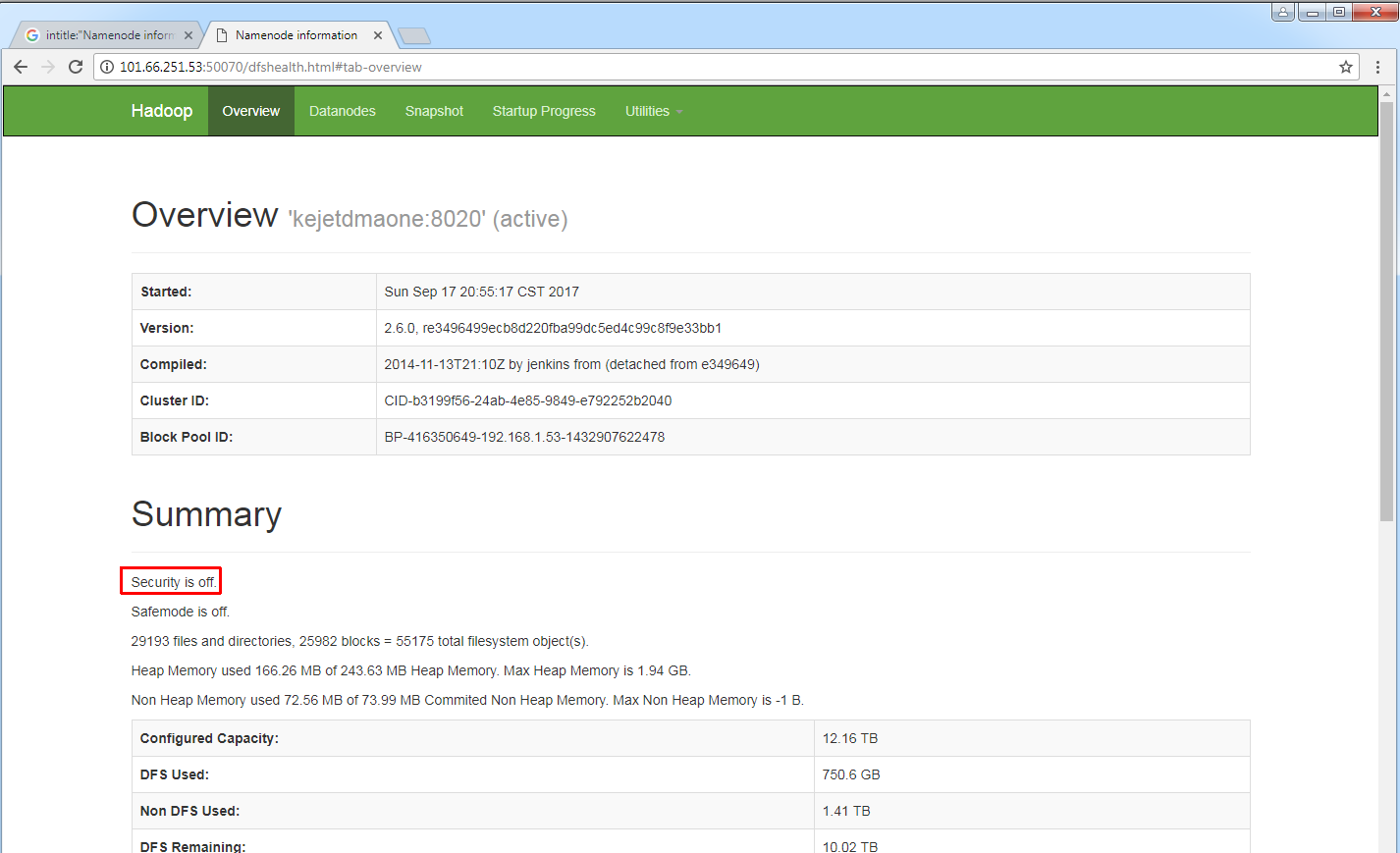1400x853 pixels.
Task: Click the 'Started:' row label
Action: 166,292
